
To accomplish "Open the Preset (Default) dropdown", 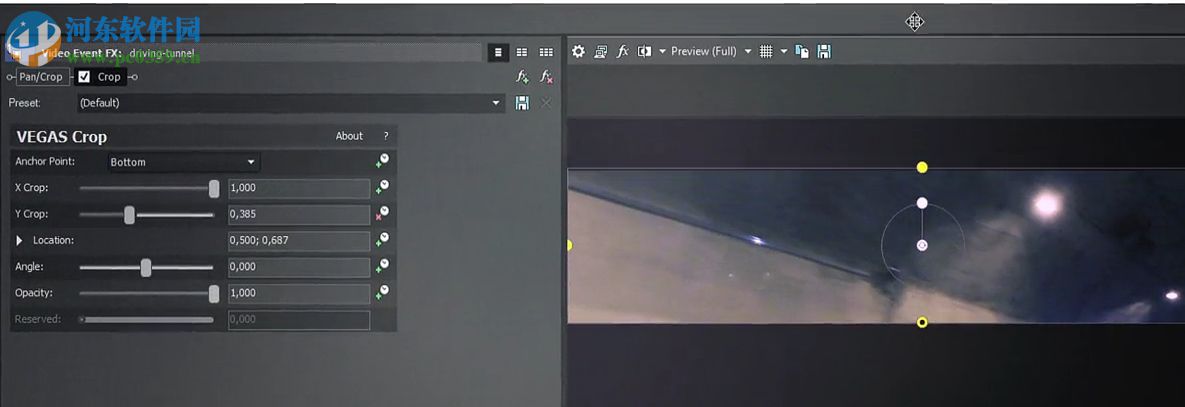I will tap(290, 103).
